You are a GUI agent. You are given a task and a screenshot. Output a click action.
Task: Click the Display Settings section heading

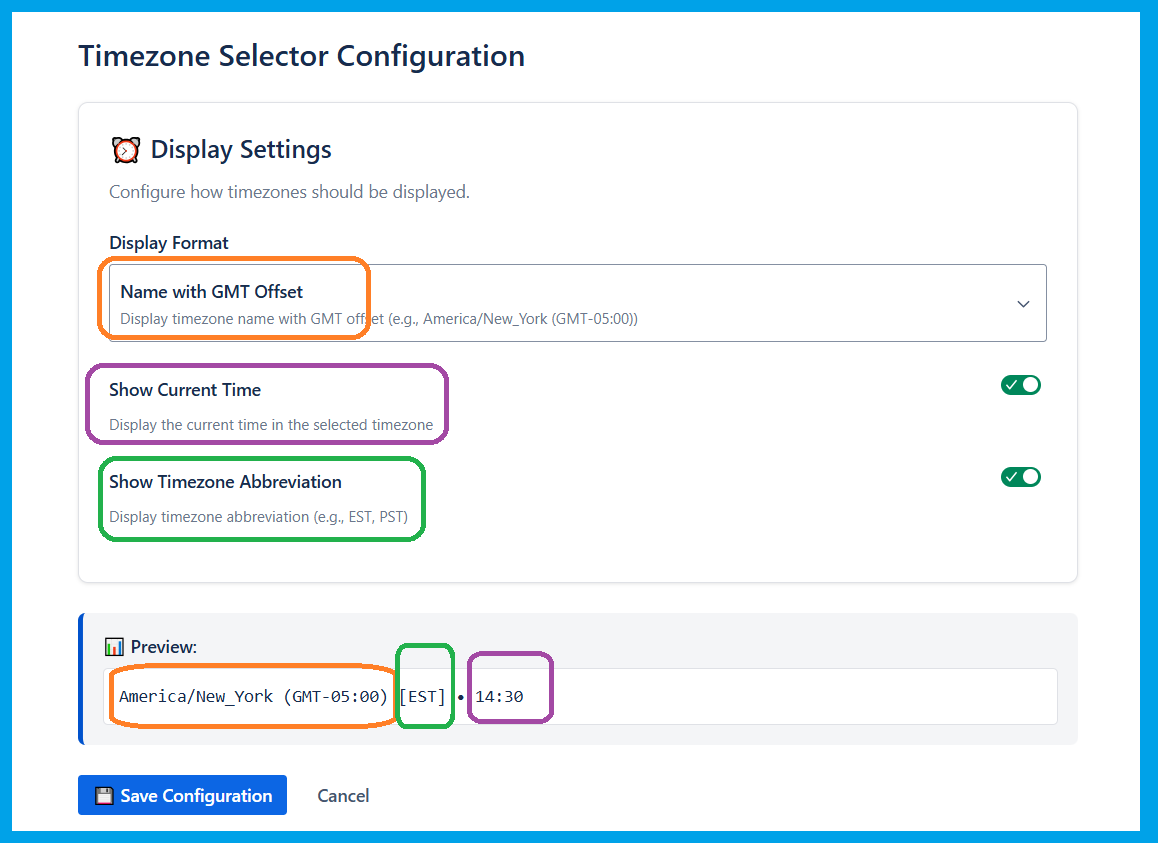(x=241, y=150)
